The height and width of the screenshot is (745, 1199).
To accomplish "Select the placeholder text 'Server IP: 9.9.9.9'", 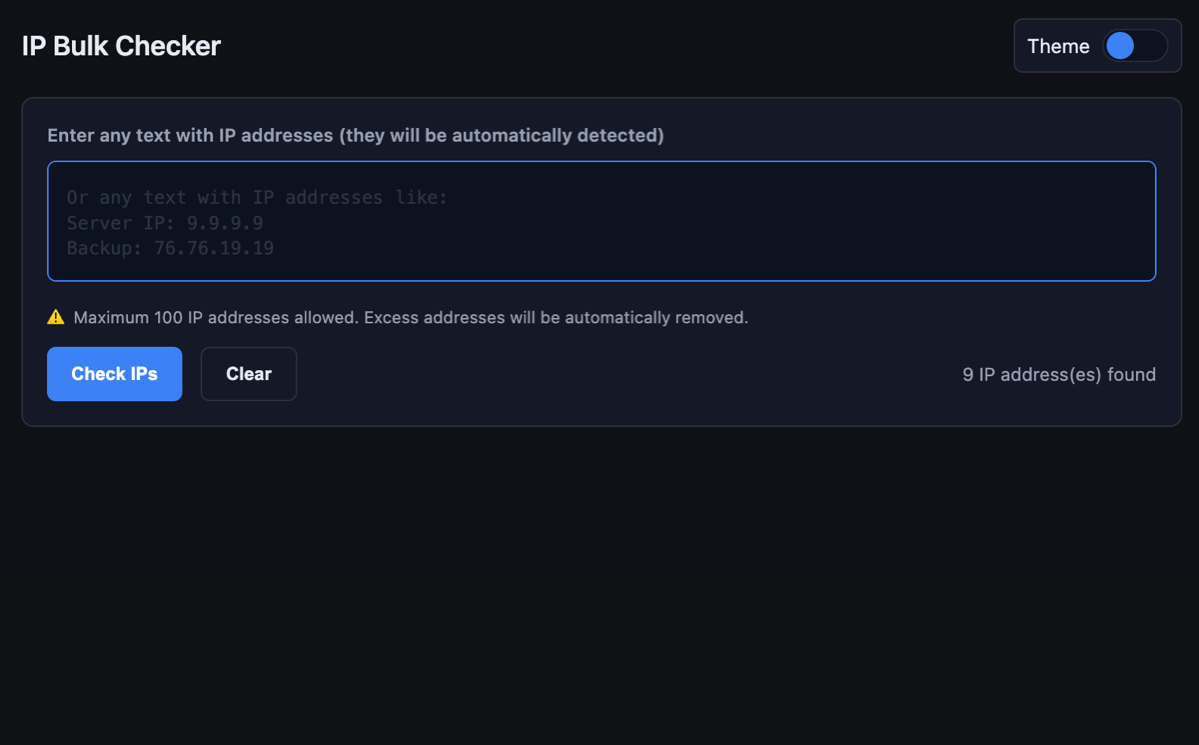I will point(165,223).
